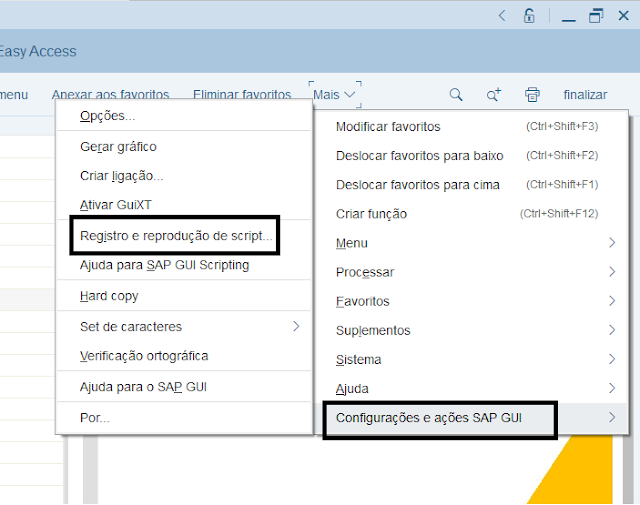Expand the Ajuda submenu
Viewport: 640px width, 505px height.
coord(471,389)
